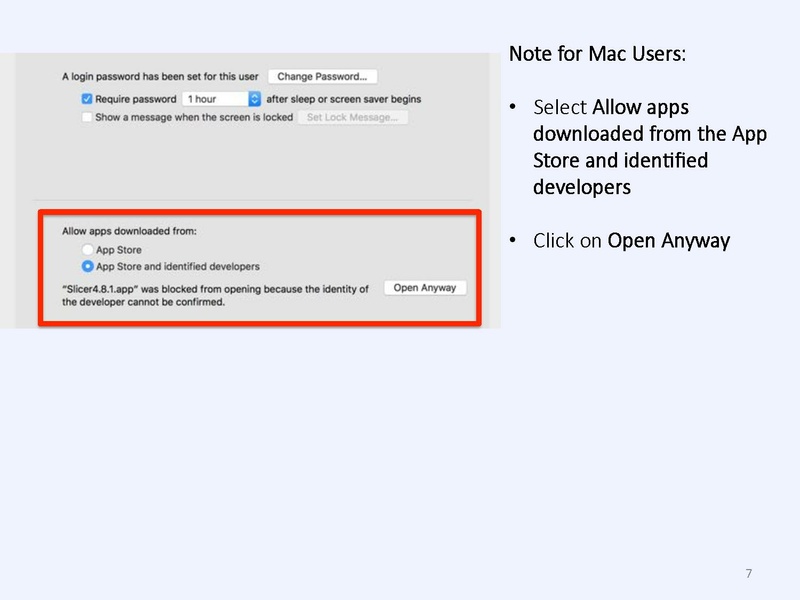This screenshot has width=800, height=600.
Task: Click the Allow apps downloaded from label
Action: click(129, 231)
